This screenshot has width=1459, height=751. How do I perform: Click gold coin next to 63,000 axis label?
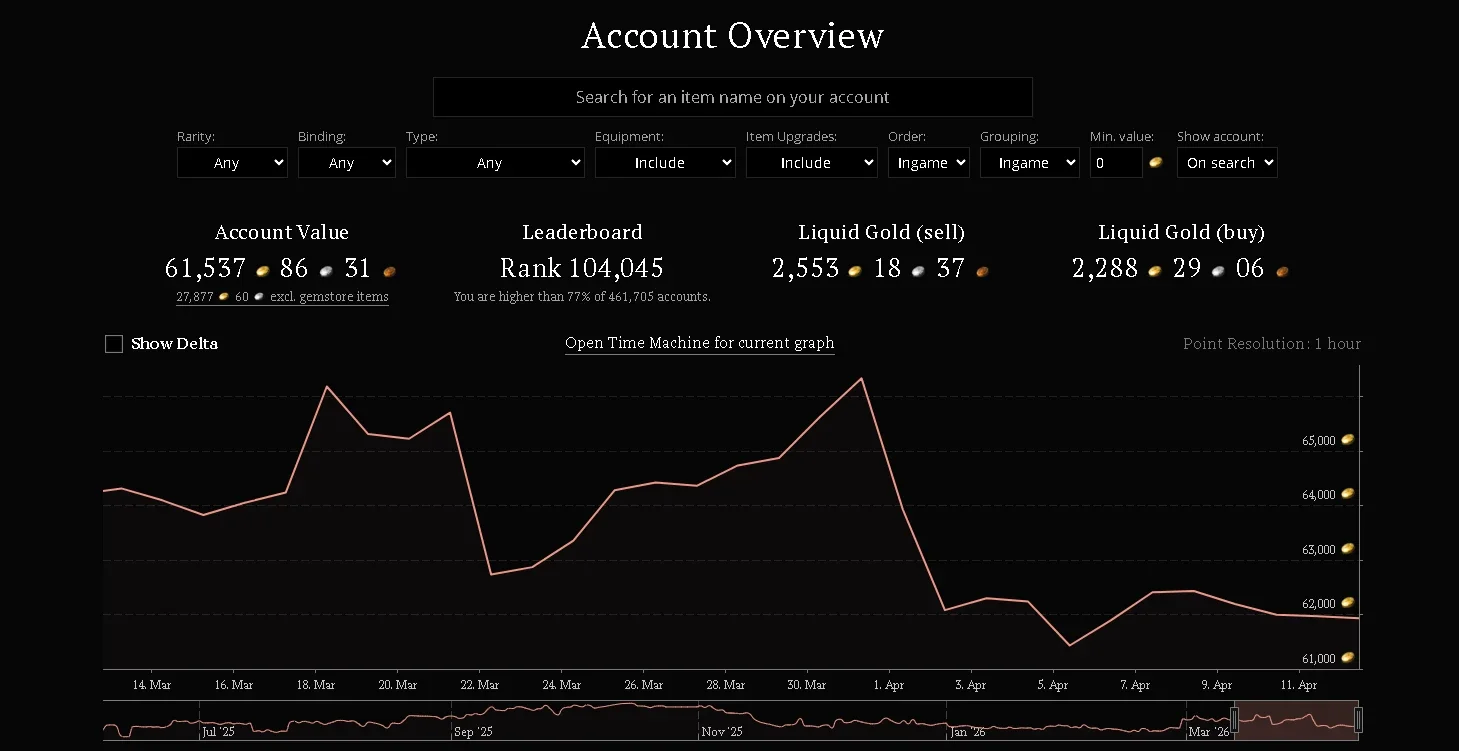pyautogui.click(x=1348, y=548)
